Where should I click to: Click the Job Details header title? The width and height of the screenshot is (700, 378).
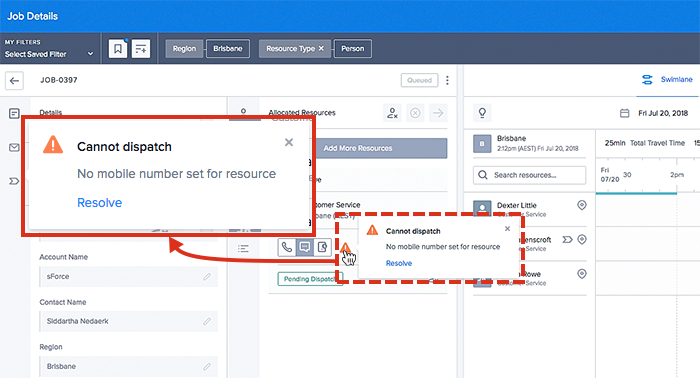click(33, 16)
